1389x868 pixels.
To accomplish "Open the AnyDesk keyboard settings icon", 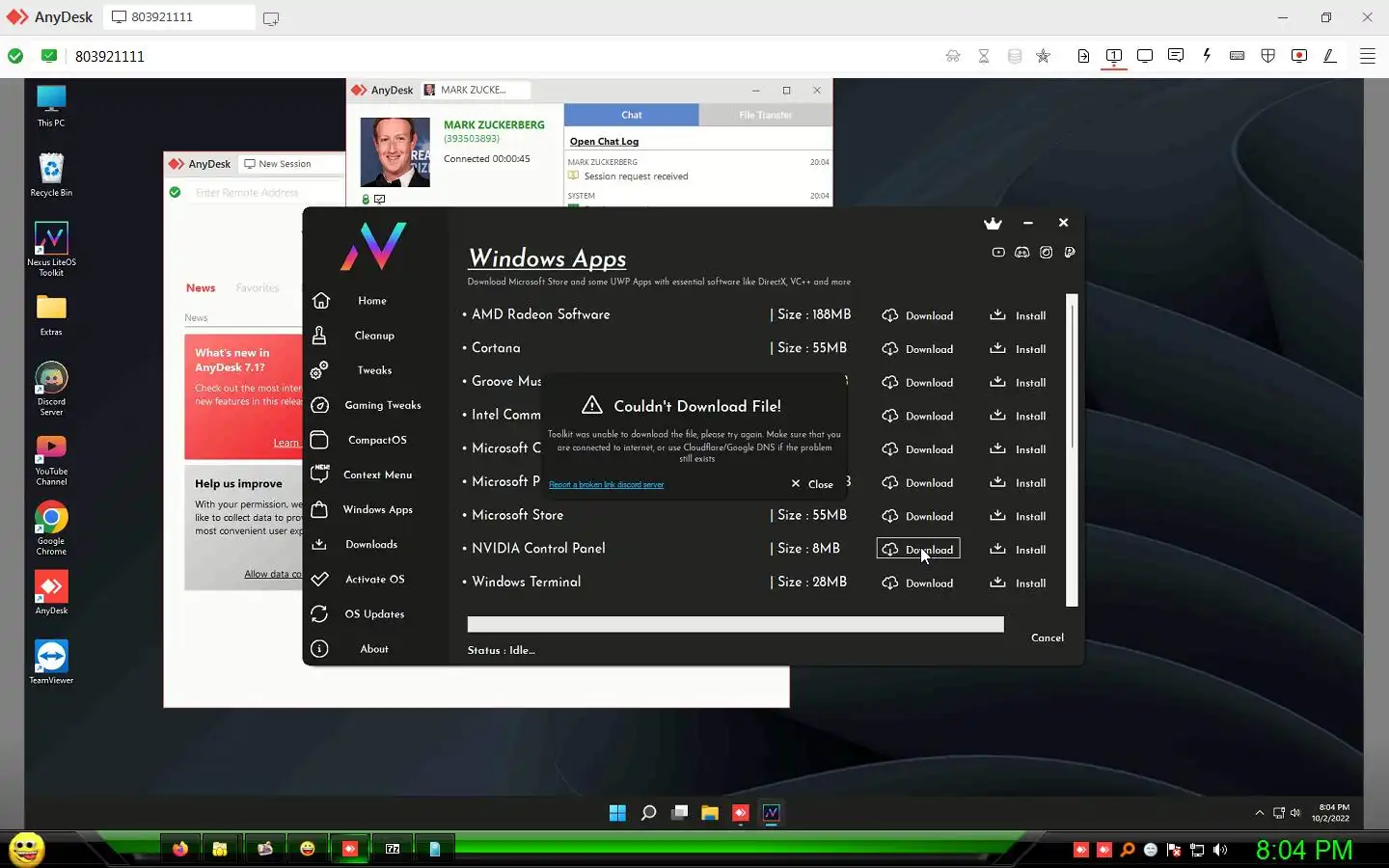I will pos(1237,56).
